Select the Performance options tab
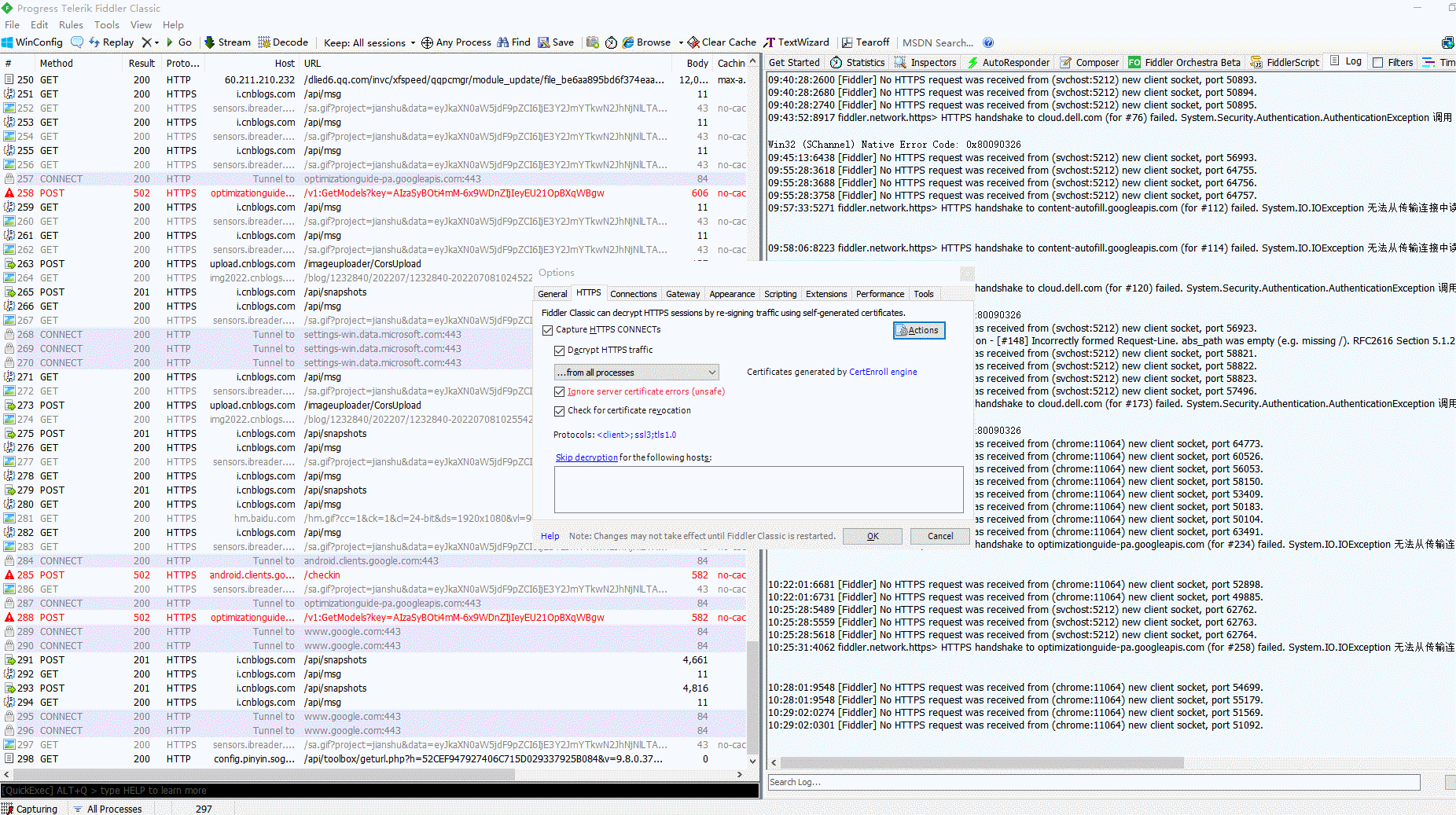 880,294
